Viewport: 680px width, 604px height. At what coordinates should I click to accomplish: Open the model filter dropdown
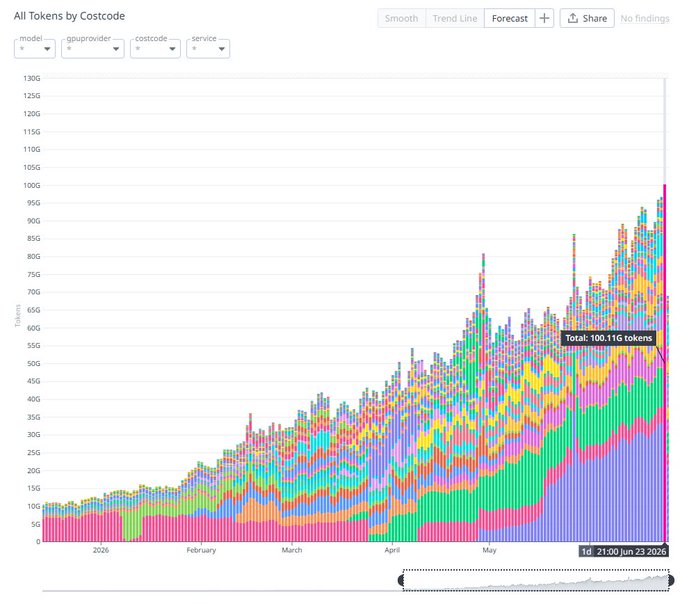click(35, 48)
